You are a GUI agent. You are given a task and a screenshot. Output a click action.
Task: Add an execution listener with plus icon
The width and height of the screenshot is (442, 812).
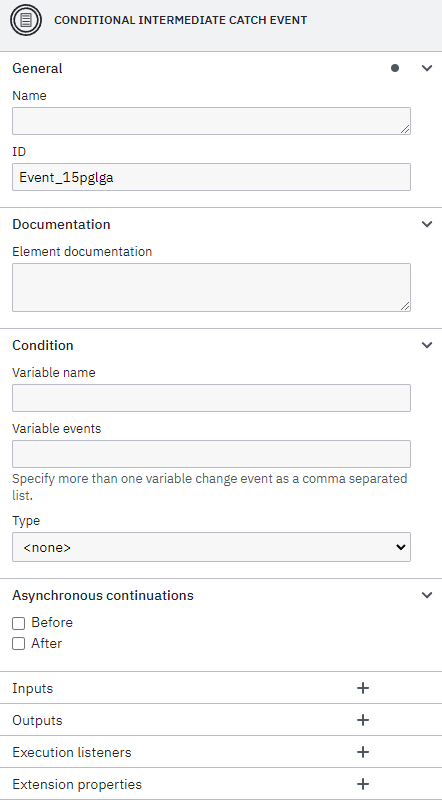(x=363, y=752)
